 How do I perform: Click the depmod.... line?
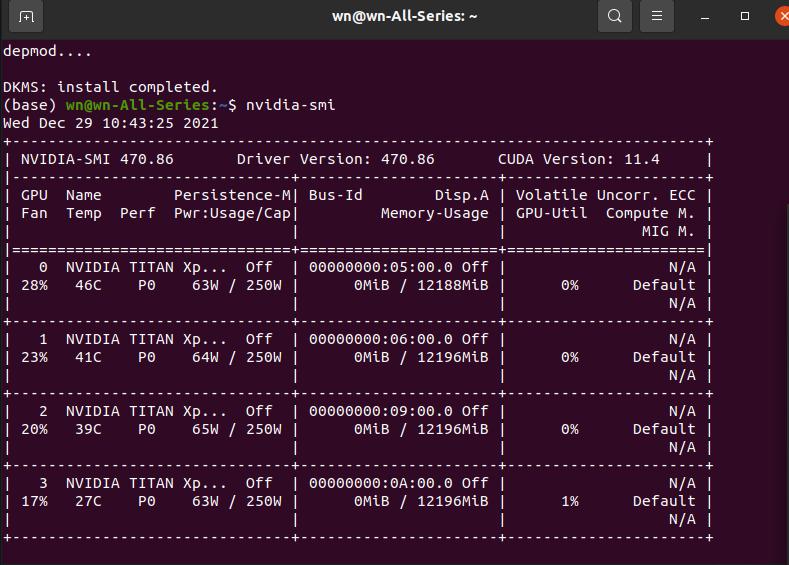coord(47,51)
